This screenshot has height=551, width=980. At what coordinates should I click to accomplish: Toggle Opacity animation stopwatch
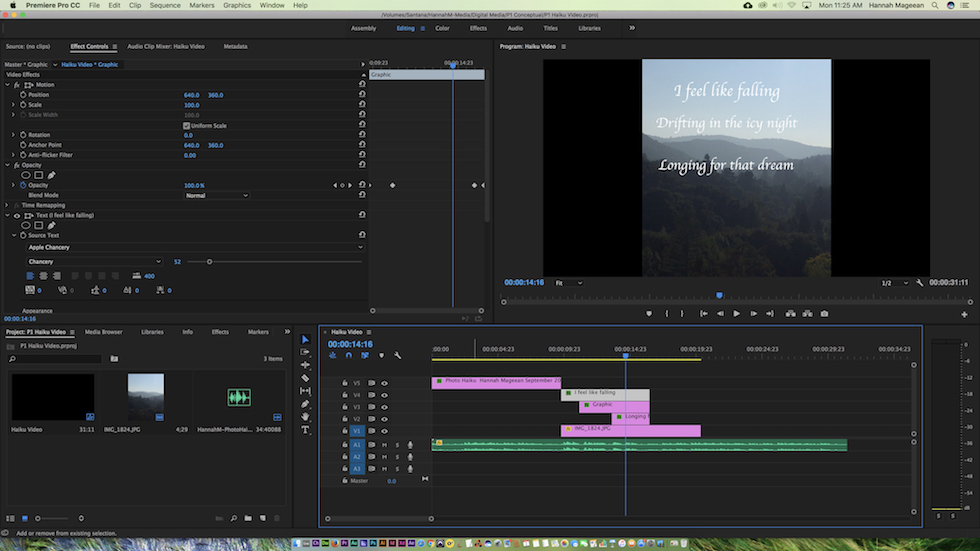pyautogui.click(x=23, y=185)
